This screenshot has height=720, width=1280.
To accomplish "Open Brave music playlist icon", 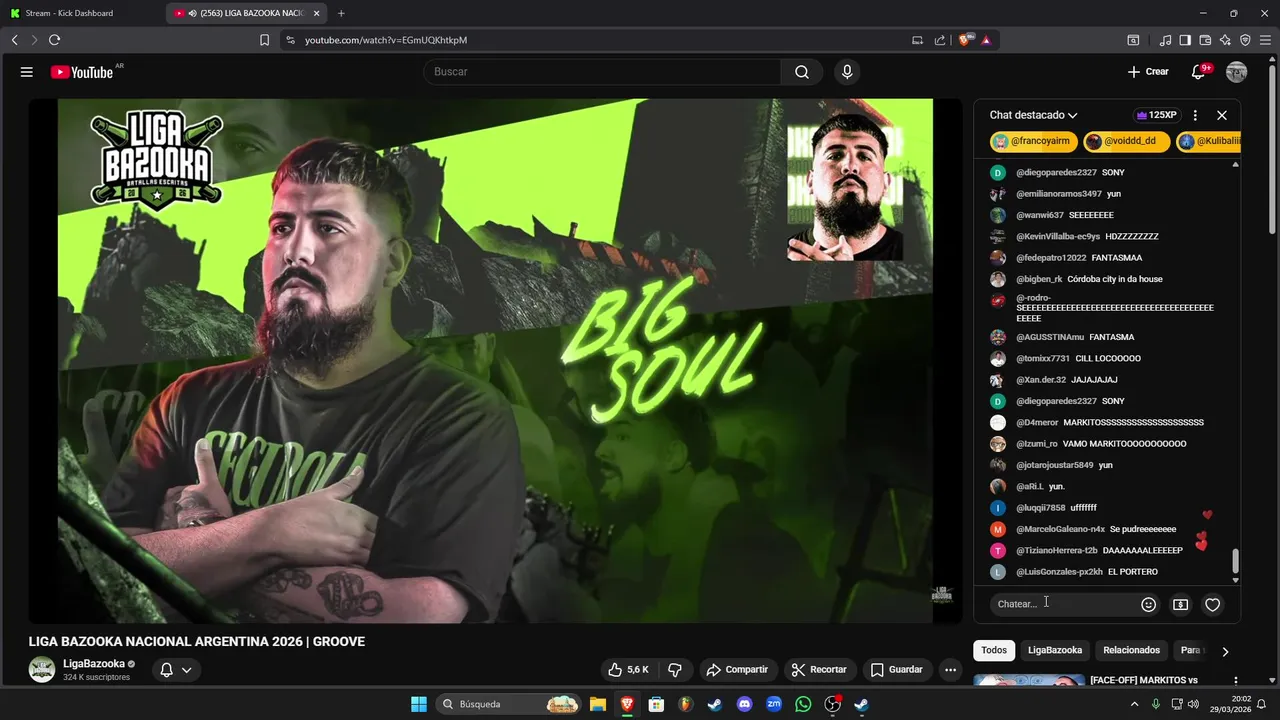I will (x=1165, y=40).
